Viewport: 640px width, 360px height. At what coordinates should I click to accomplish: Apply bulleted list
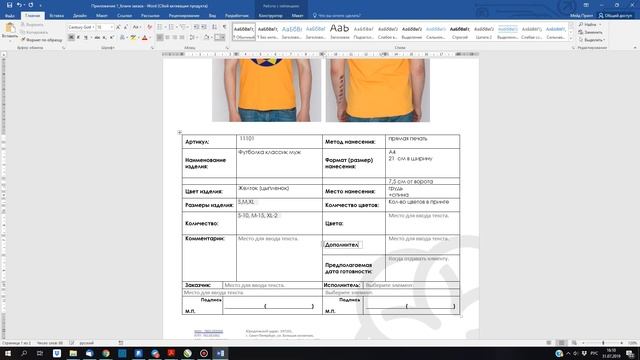tap(160, 27)
